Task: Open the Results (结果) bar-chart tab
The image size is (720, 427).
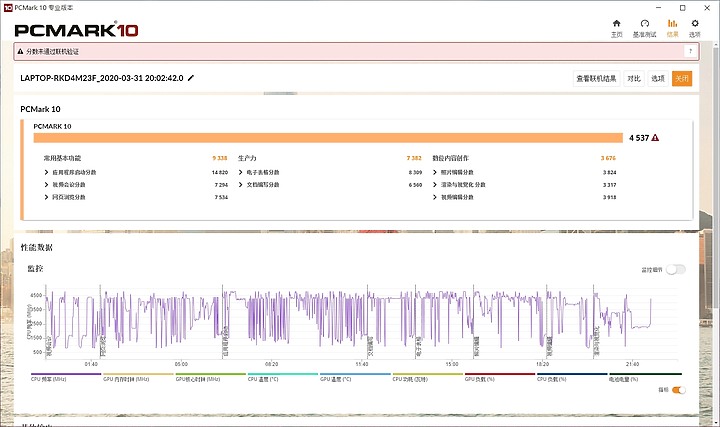Action: tap(672, 28)
